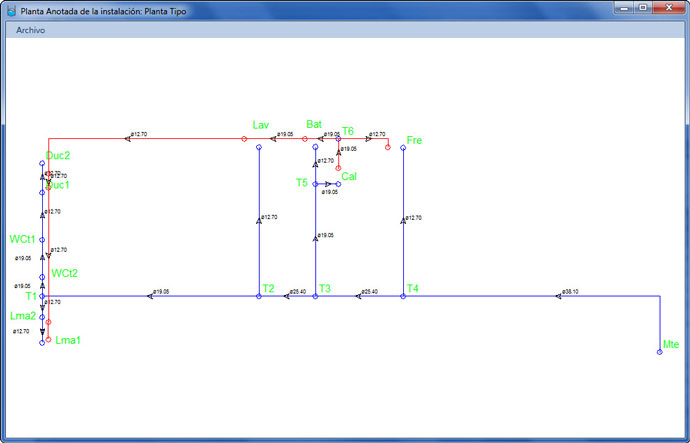
Task: Click the Bat fixture label
Action: (313, 124)
